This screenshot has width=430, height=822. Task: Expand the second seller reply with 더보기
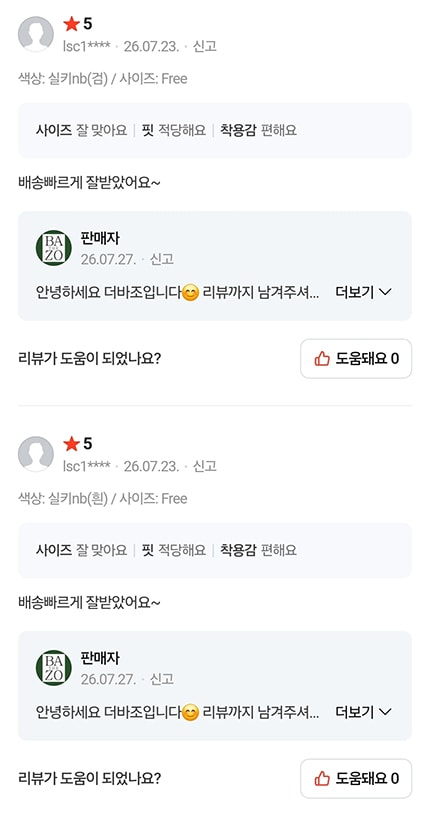click(363, 712)
